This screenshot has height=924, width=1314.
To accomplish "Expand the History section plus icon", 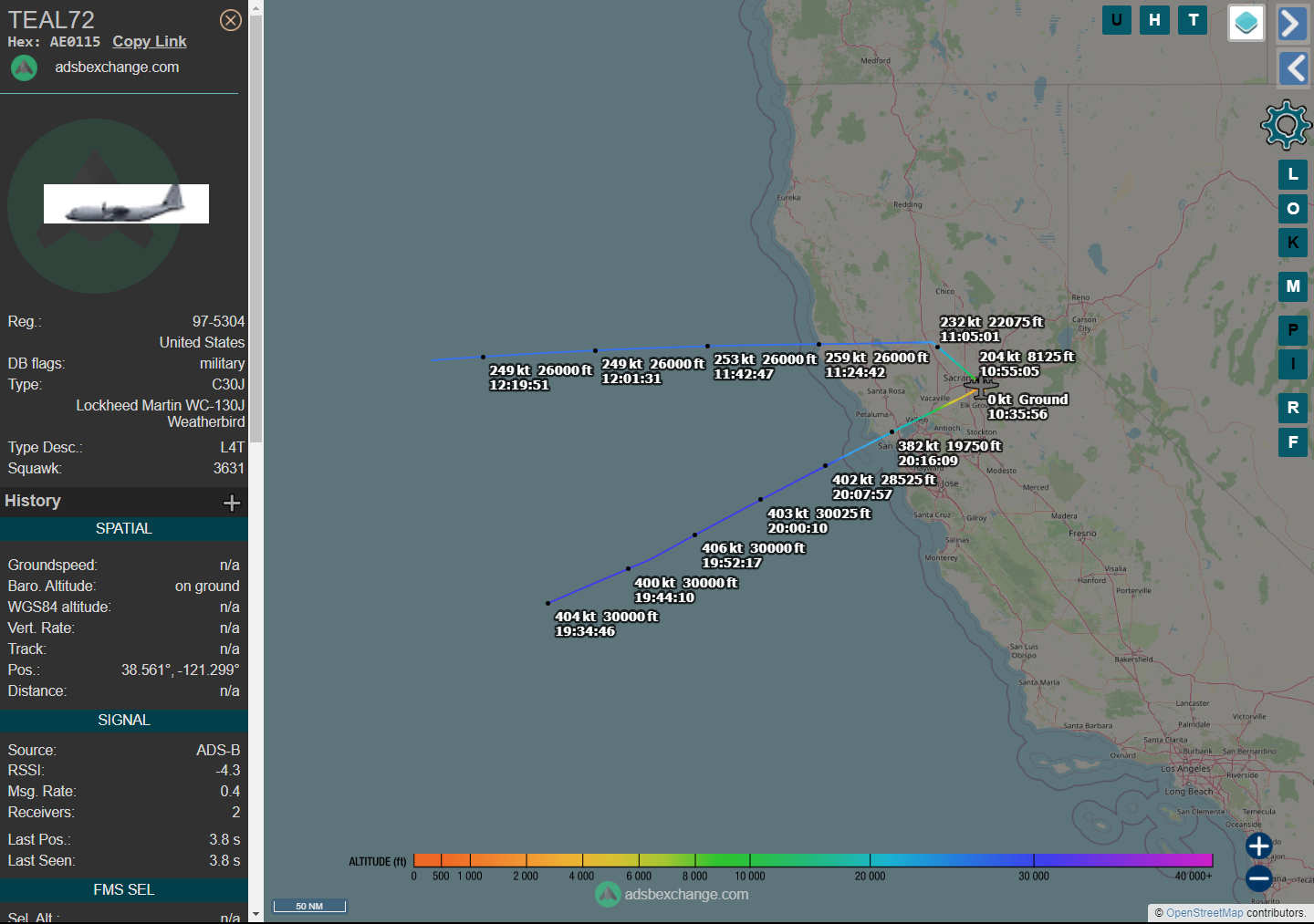I will tap(232, 503).
